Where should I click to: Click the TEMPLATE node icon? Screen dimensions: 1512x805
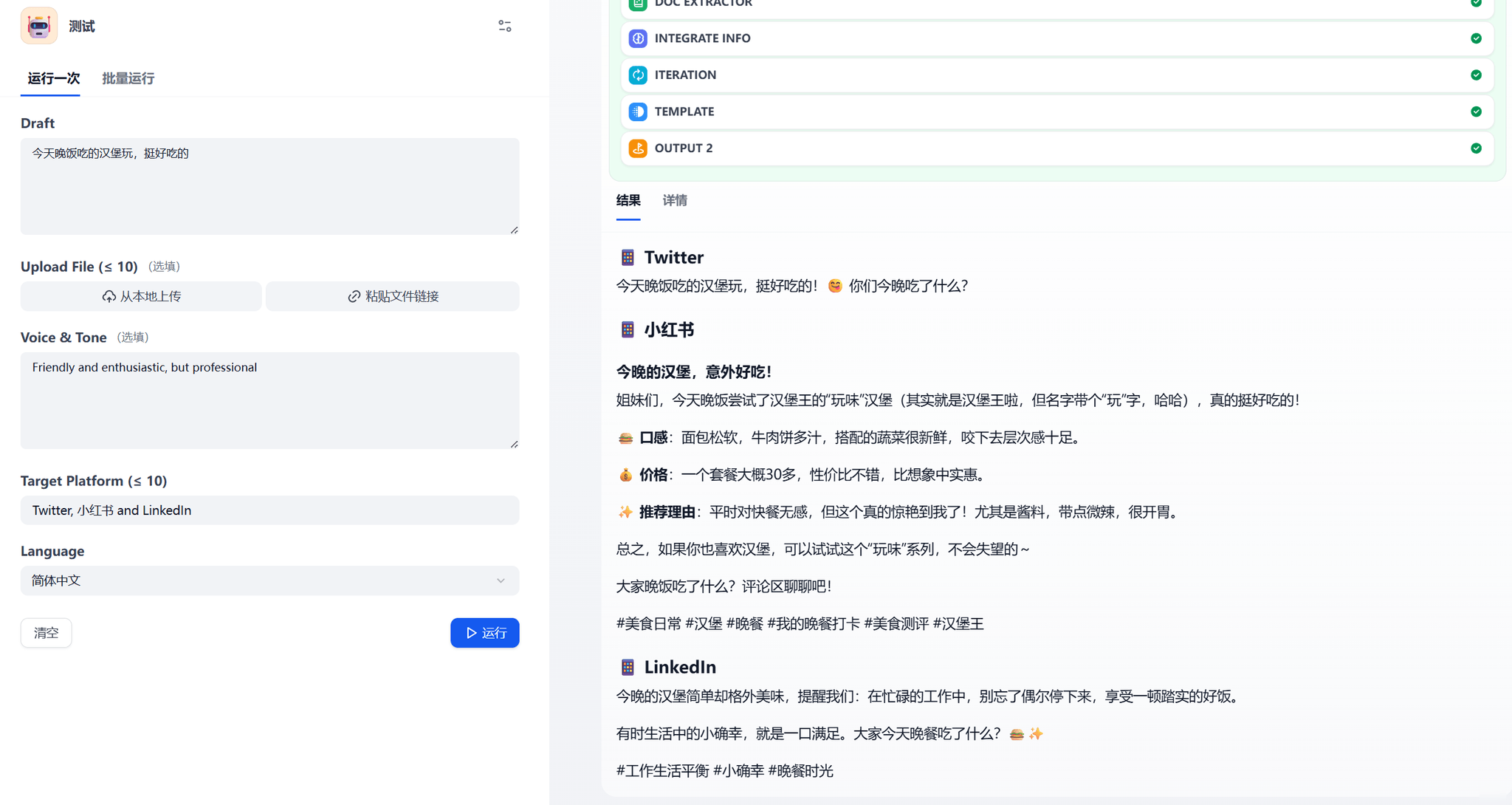[x=638, y=112]
